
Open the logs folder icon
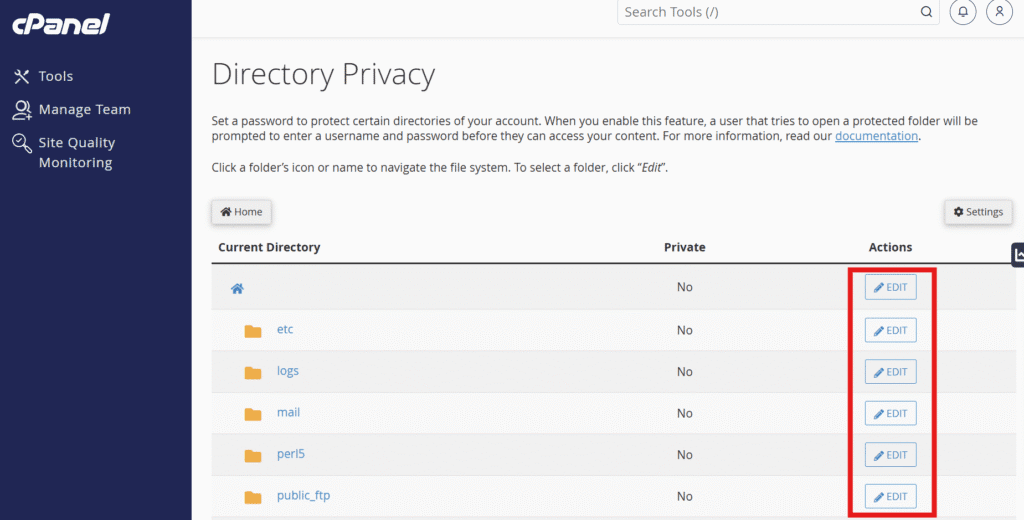point(253,372)
